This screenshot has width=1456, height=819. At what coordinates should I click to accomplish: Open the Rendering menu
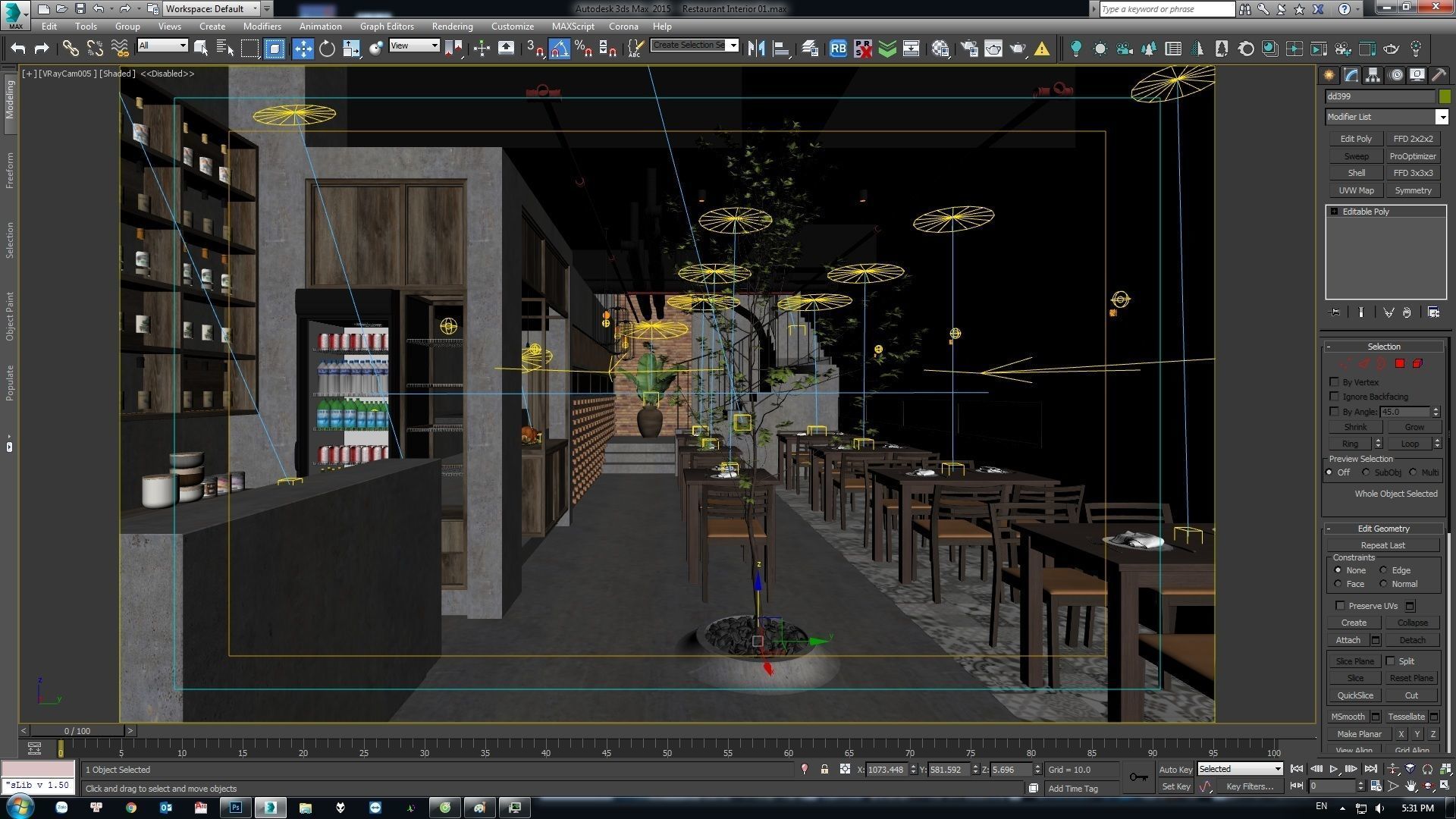pyautogui.click(x=452, y=26)
